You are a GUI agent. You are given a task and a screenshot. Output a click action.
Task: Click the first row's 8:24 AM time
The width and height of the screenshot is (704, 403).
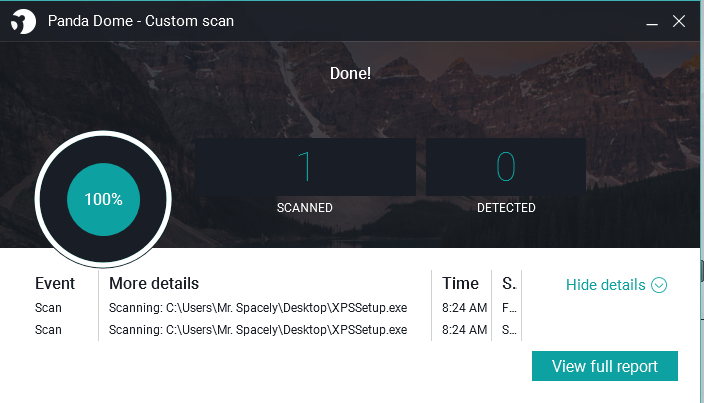click(x=464, y=308)
